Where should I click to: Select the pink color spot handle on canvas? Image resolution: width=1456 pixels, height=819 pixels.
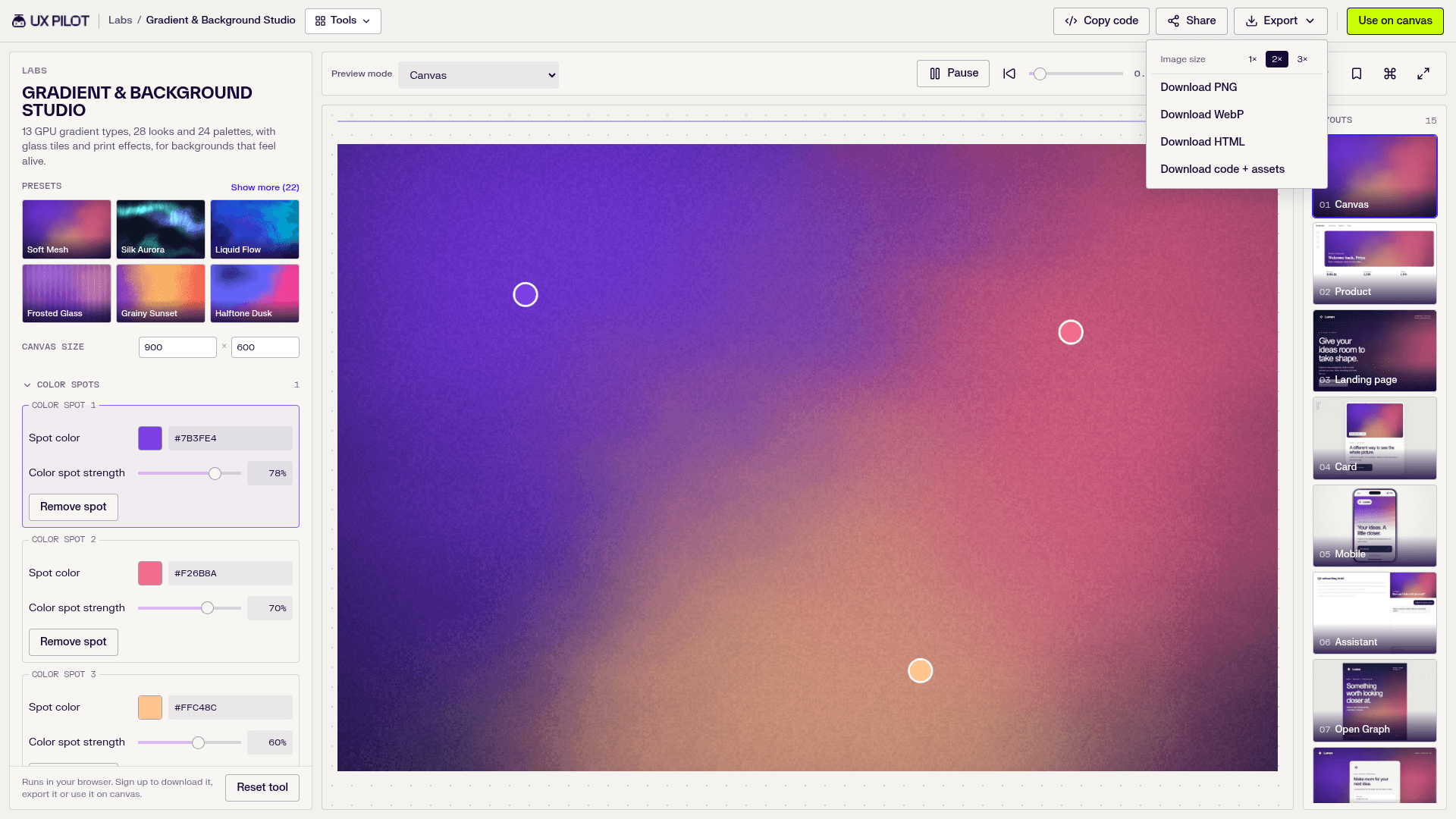click(x=1071, y=332)
